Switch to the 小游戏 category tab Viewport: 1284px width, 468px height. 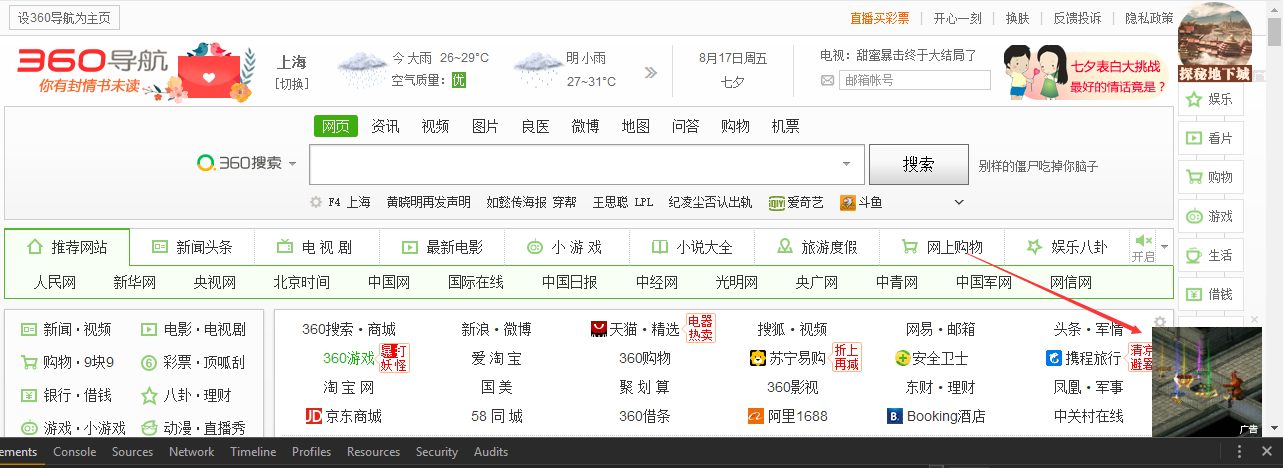(567, 247)
